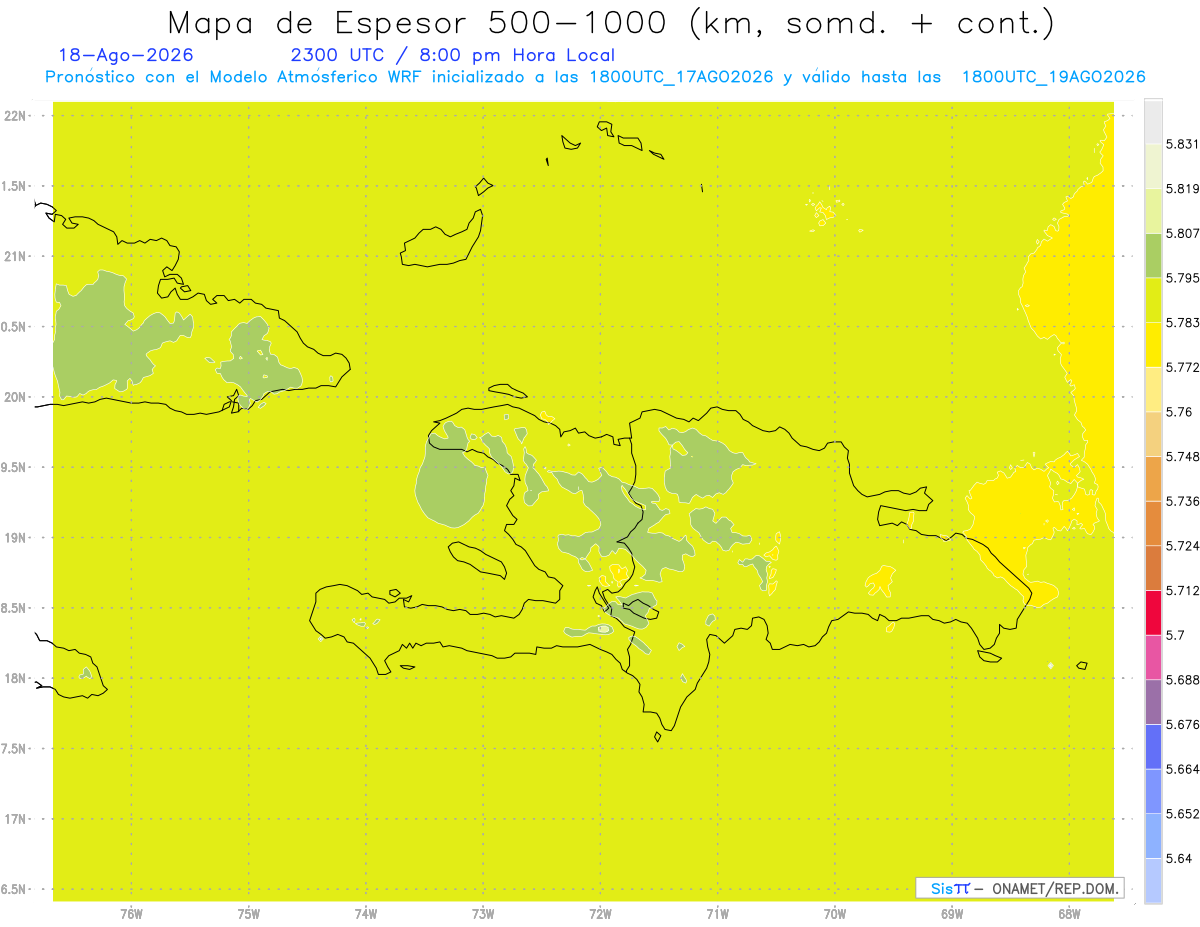Click the time text '2300 UTC / 8:00 pm Hora Local'
Screen dimensions: 1200x927
452,55
